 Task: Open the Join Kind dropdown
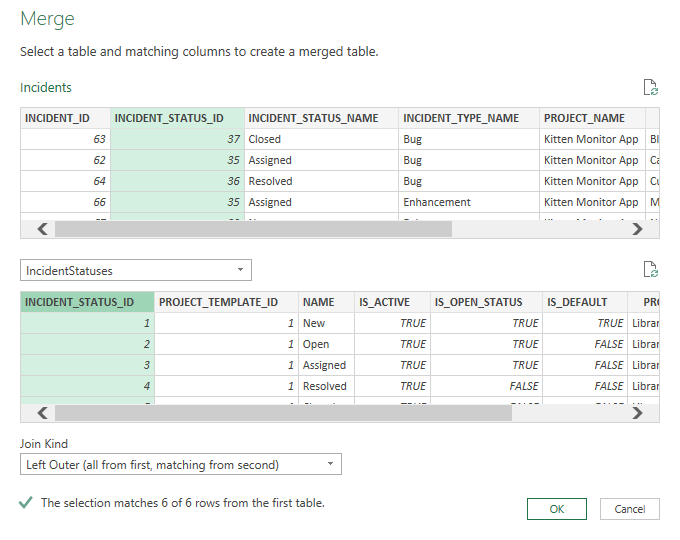coord(181,464)
